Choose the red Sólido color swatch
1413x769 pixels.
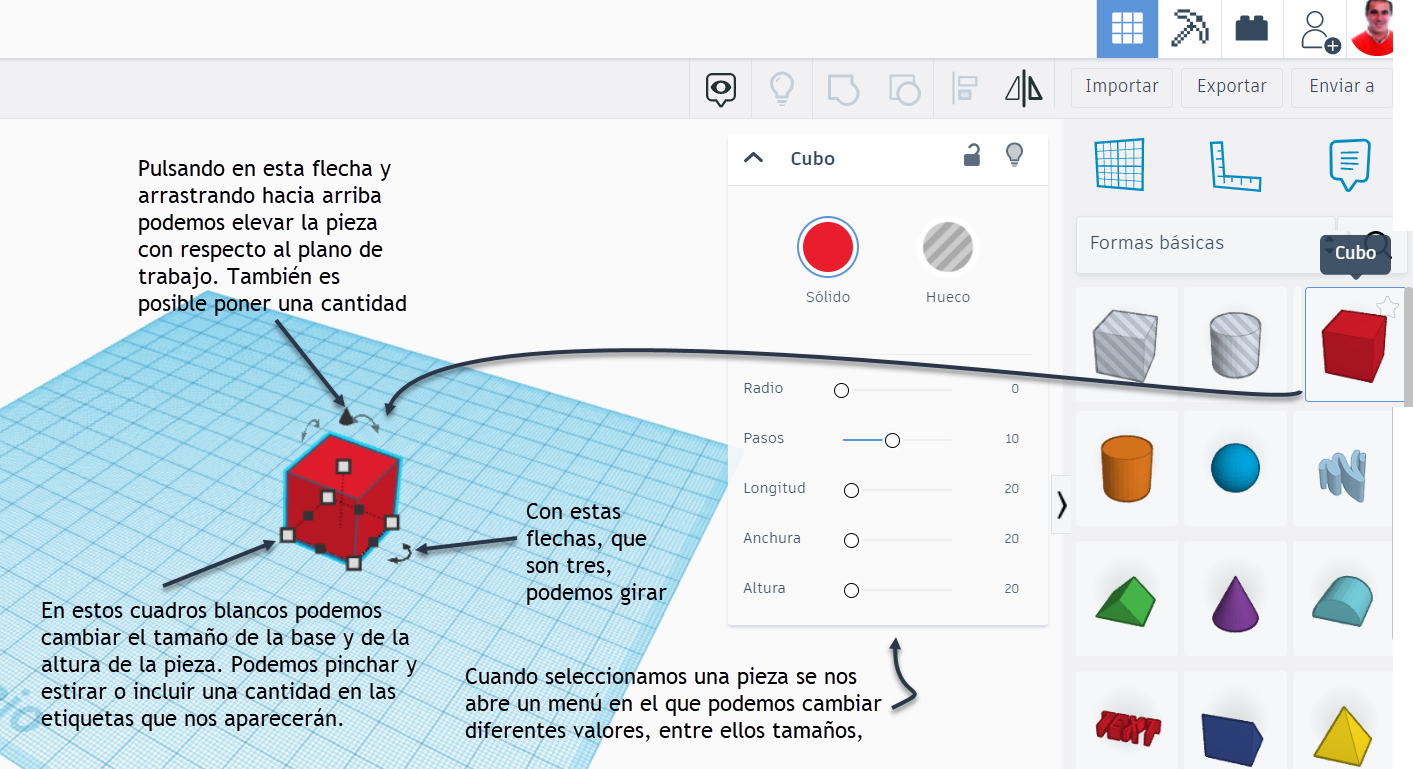(x=827, y=245)
